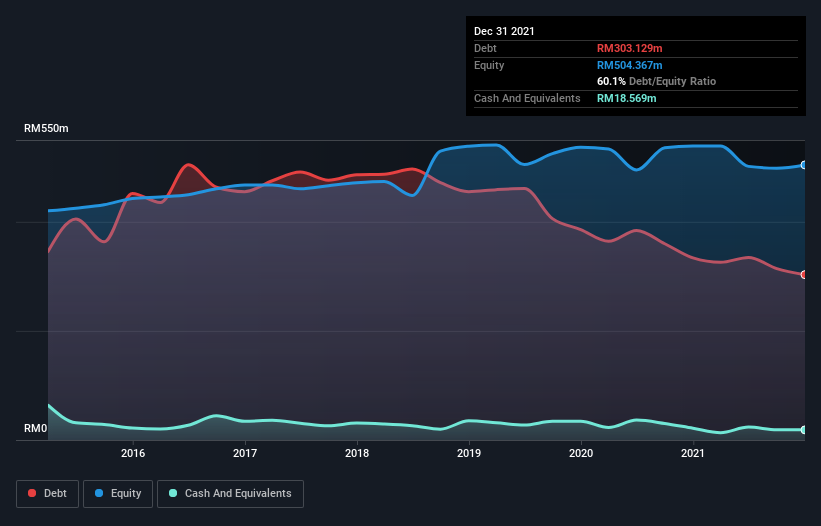
Task: Click the Dec 31 2021 tooltip date
Action: tap(504, 31)
